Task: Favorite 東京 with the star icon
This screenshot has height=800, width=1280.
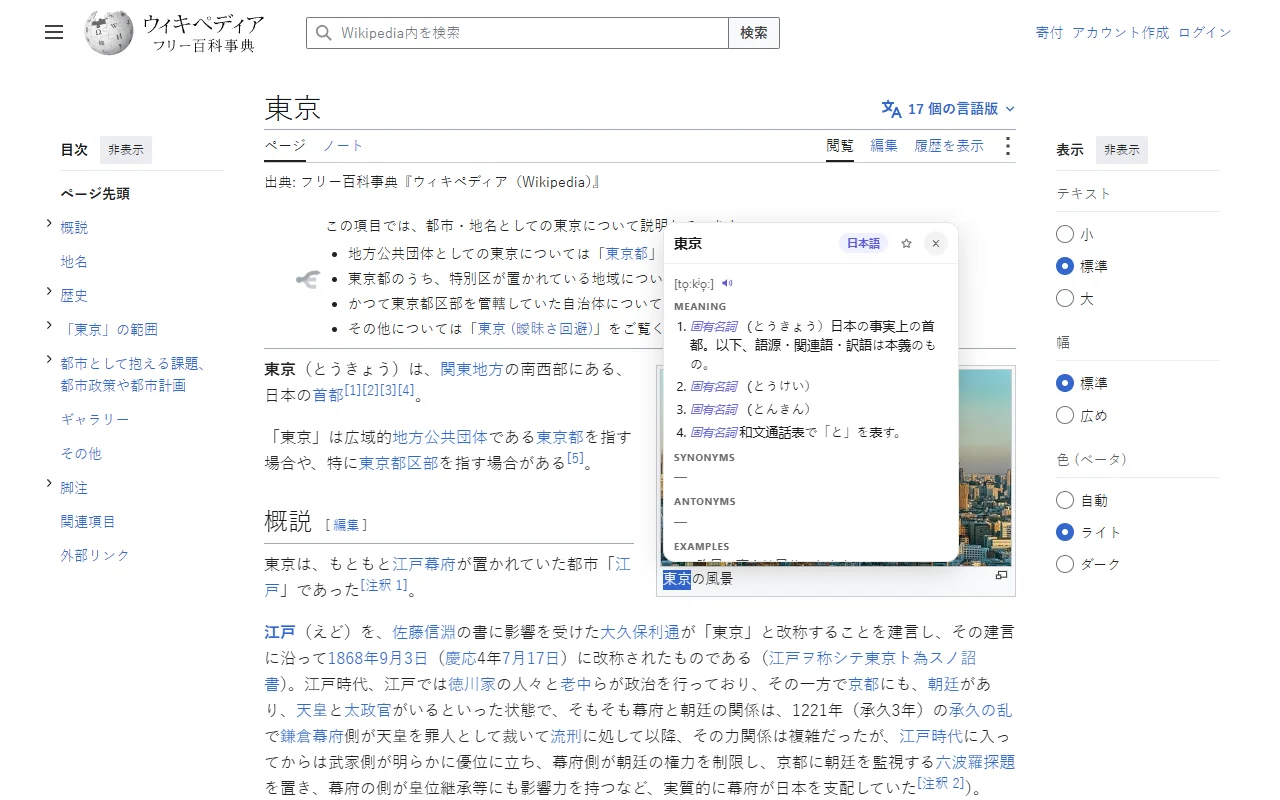Action: click(x=906, y=243)
